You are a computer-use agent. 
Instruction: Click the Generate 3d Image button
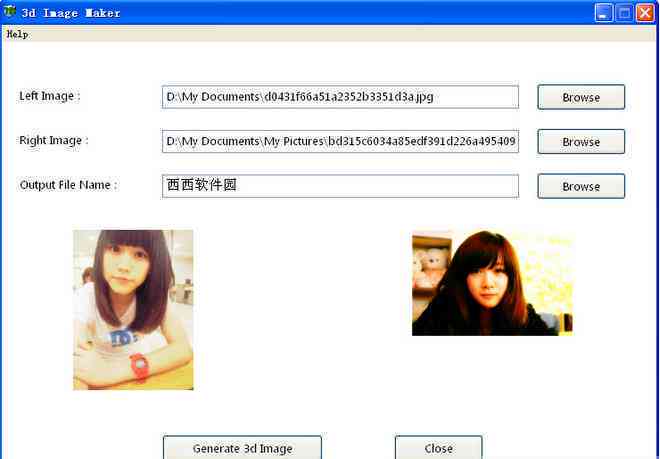(x=242, y=448)
